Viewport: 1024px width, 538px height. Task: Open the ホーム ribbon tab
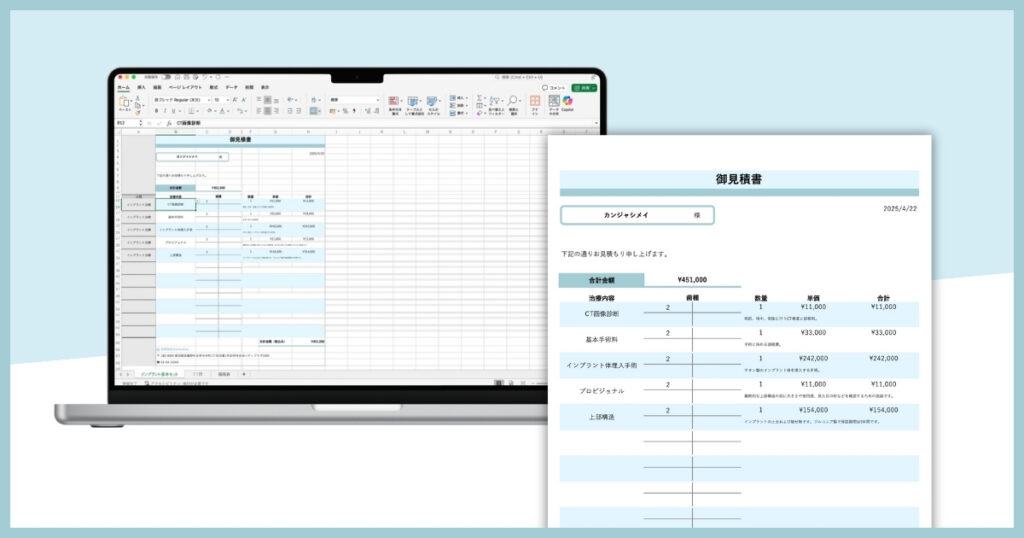pos(123,87)
